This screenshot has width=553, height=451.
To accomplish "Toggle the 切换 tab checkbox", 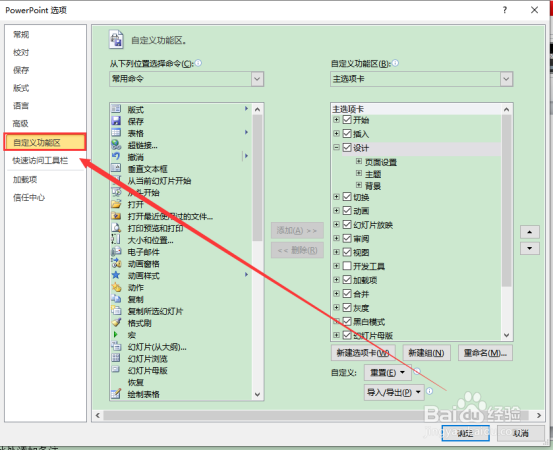I will coord(347,196).
